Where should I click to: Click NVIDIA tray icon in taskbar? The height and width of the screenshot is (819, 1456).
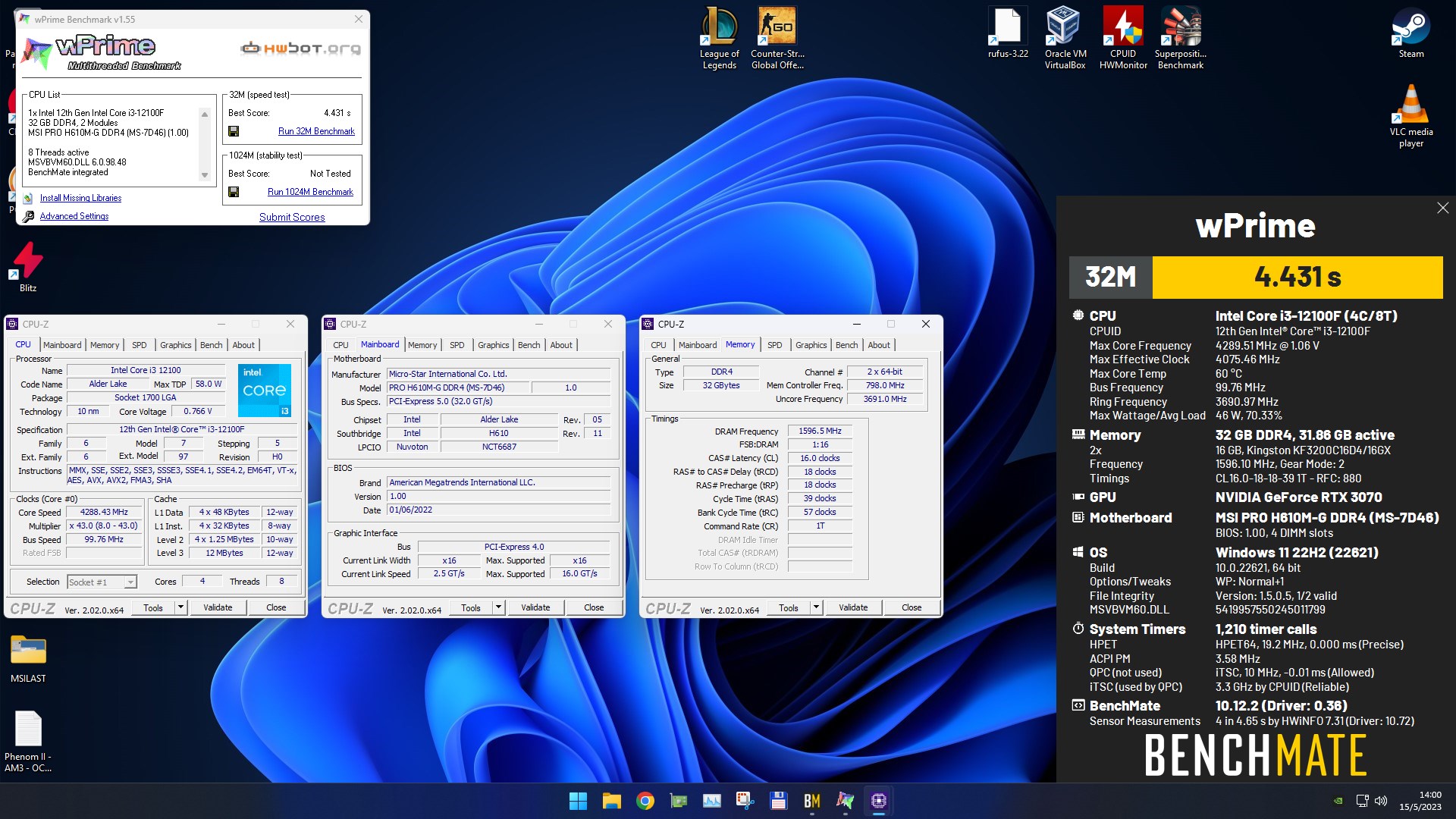click(1338, 801)
